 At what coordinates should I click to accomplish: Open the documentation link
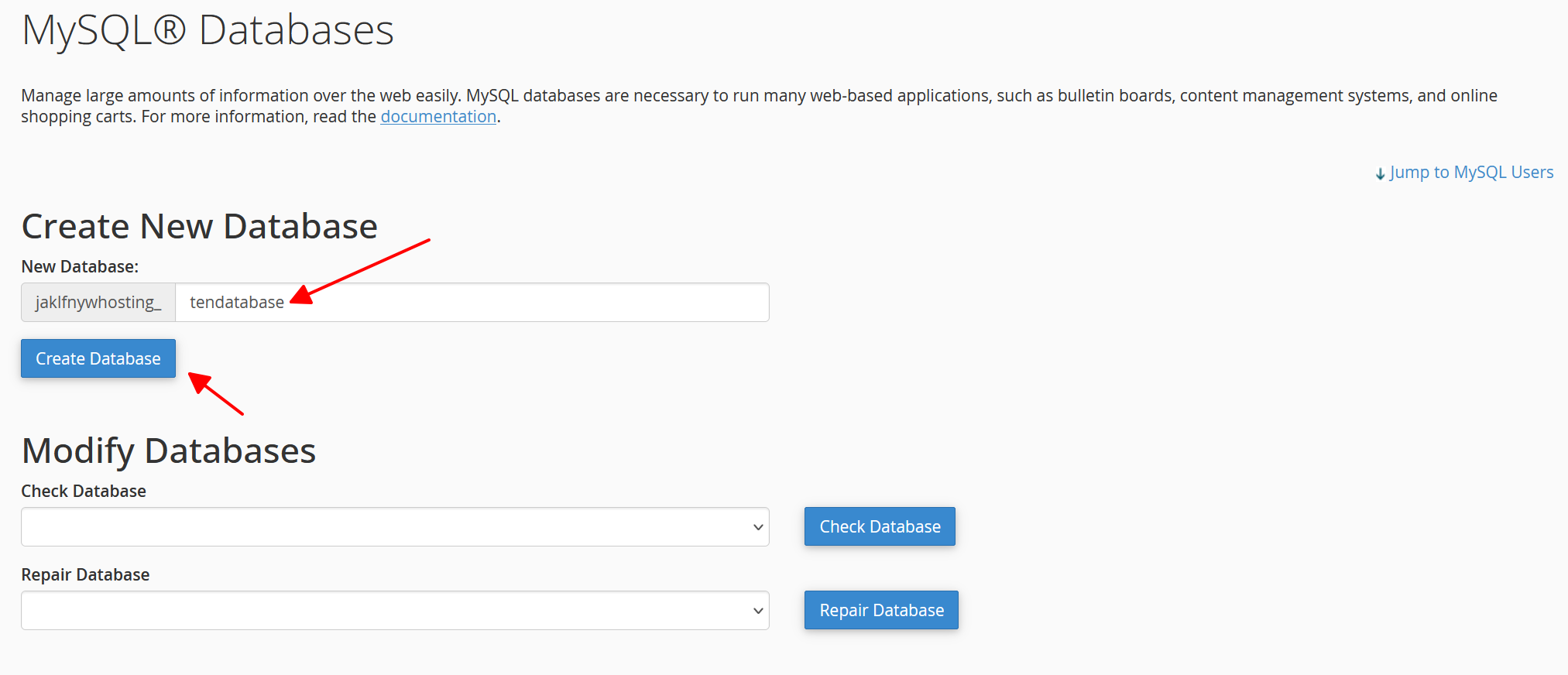coord(438,117)
